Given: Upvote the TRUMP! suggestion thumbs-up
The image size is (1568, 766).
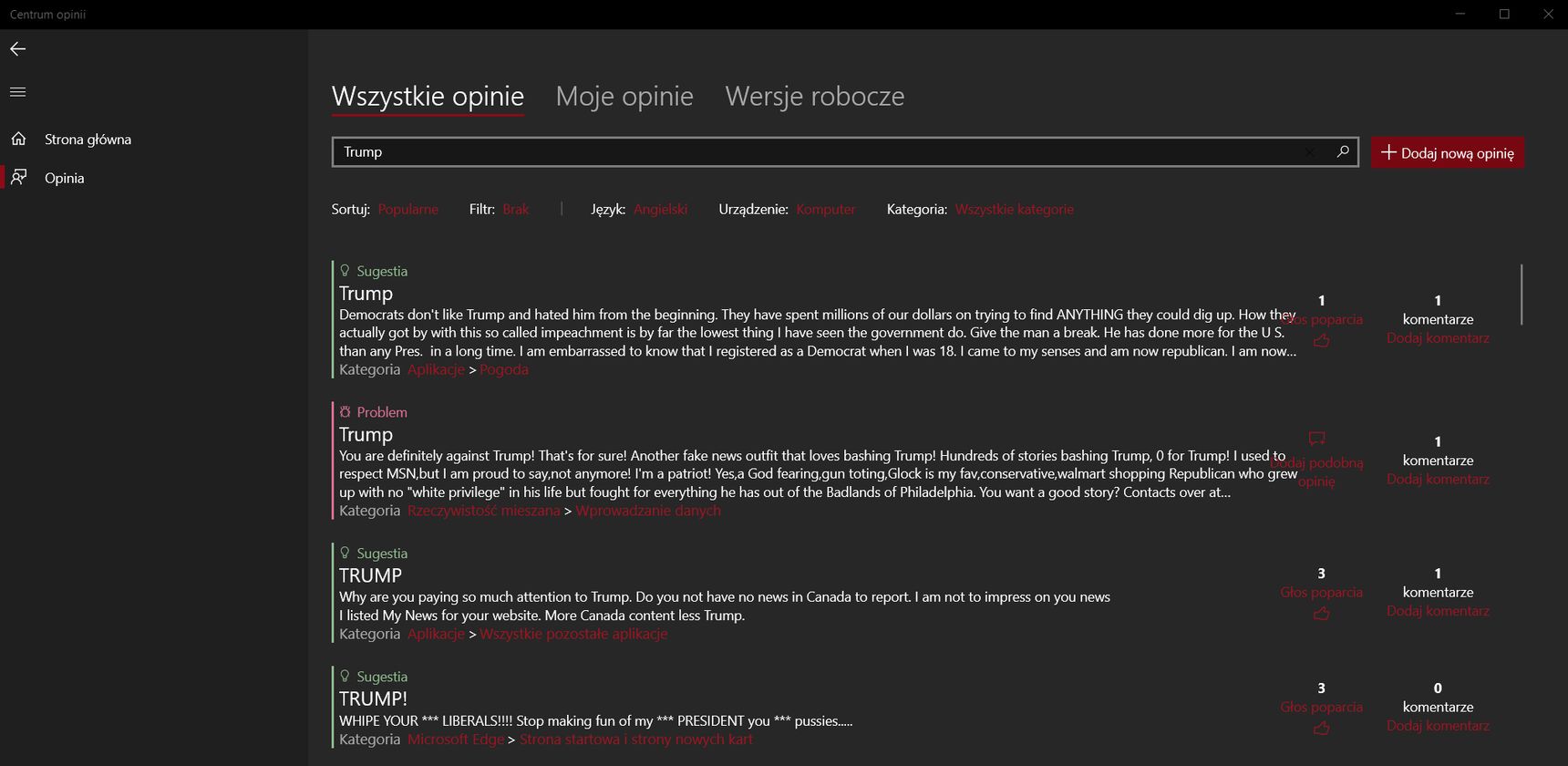Looking at the screenshot, I should click(x=1322, y=728).
